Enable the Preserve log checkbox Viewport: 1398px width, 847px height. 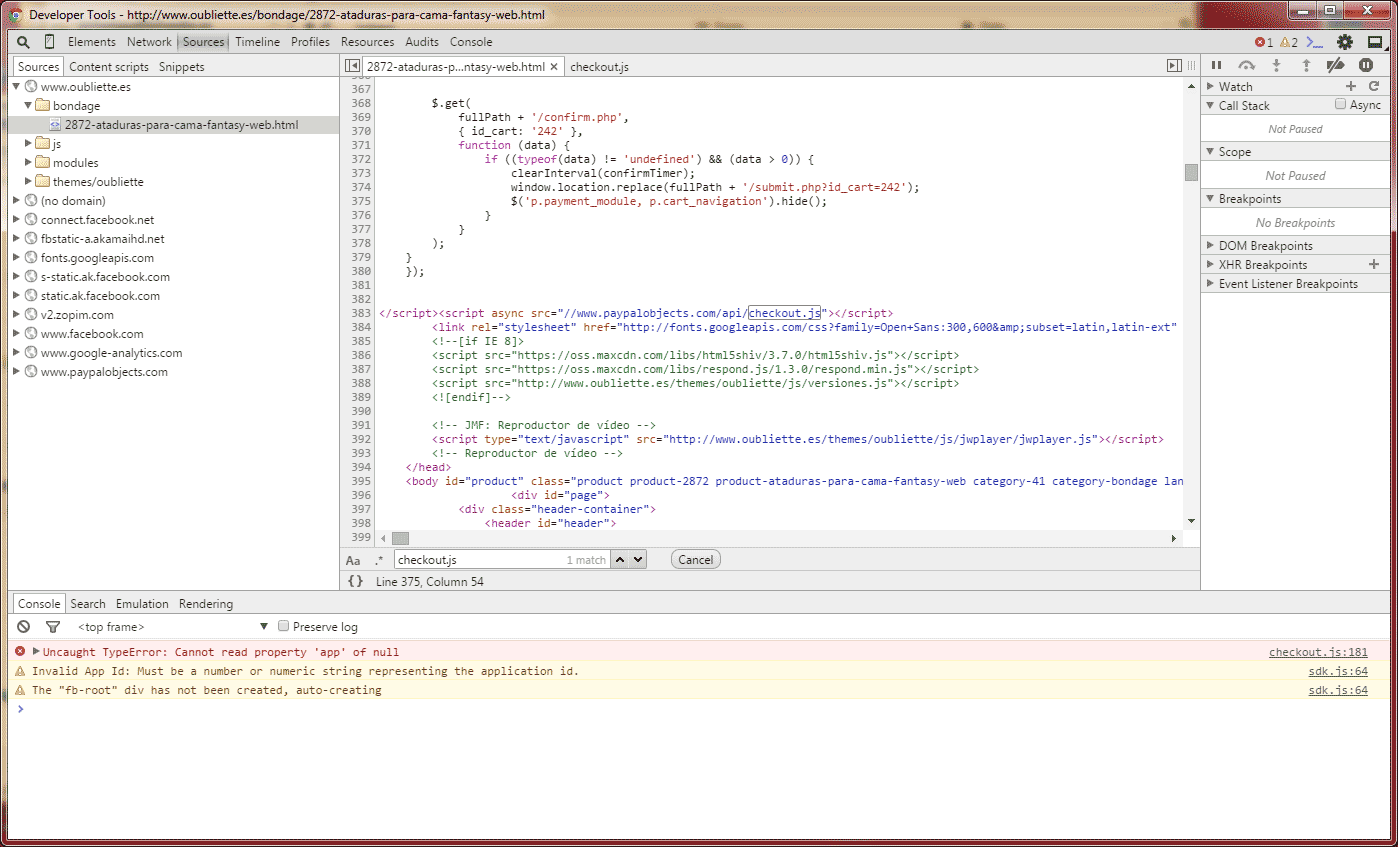coord(284,627)
